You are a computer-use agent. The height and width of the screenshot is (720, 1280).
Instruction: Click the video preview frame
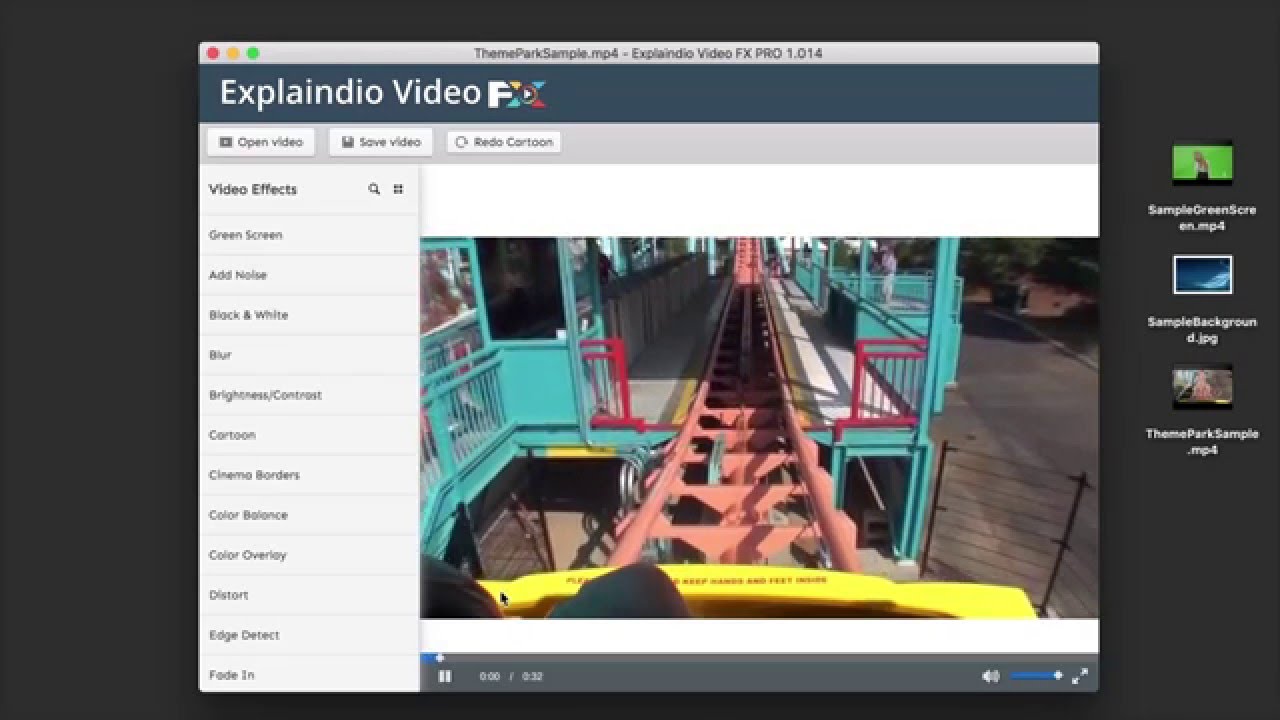(759, 427)
